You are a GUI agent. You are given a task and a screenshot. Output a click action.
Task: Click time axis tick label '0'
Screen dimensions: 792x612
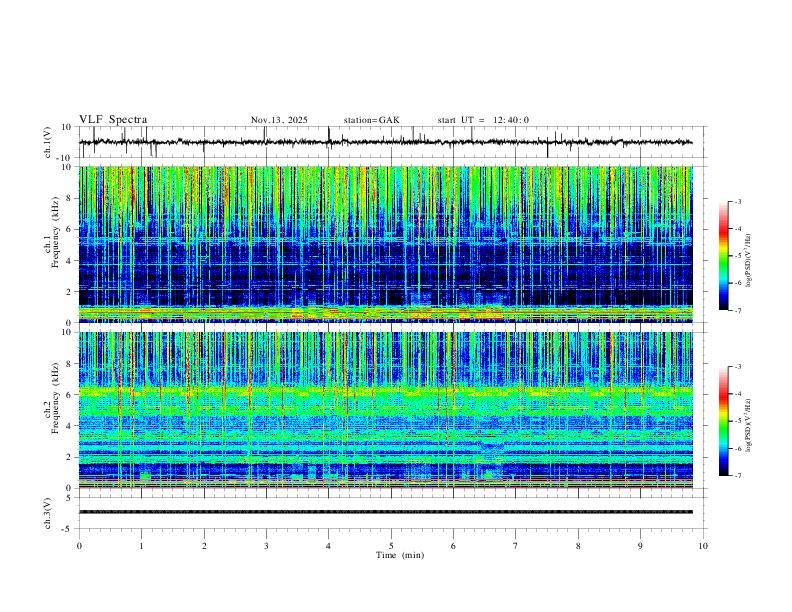point(79,546)
